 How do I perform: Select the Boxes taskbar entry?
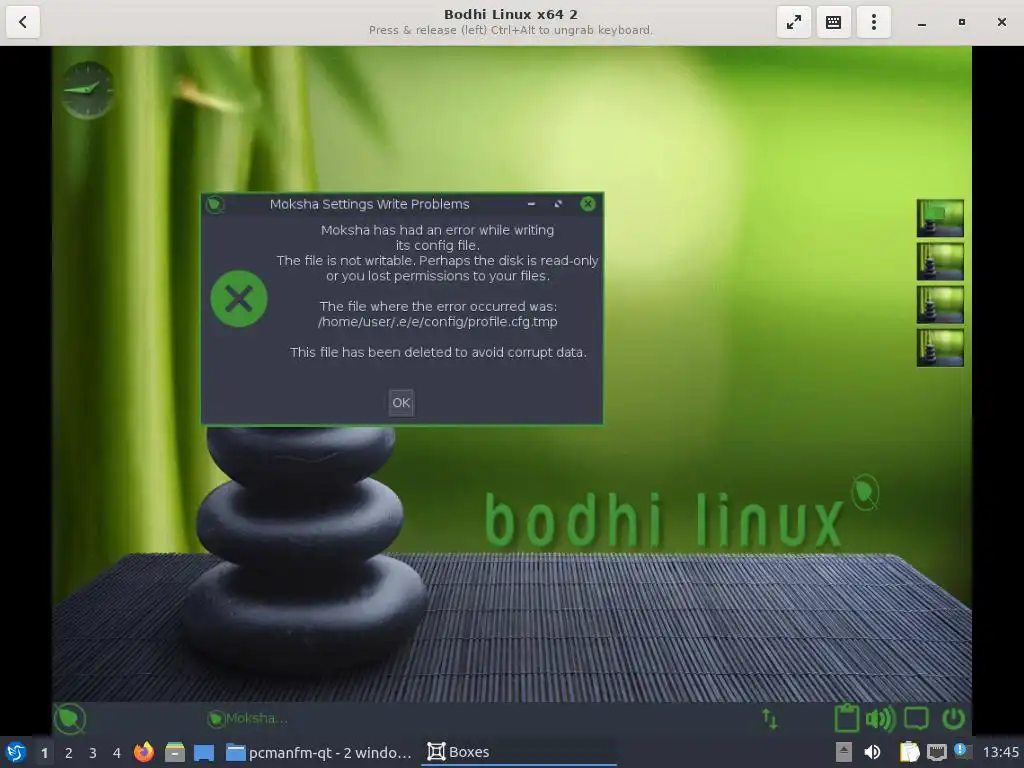point(519,752)
